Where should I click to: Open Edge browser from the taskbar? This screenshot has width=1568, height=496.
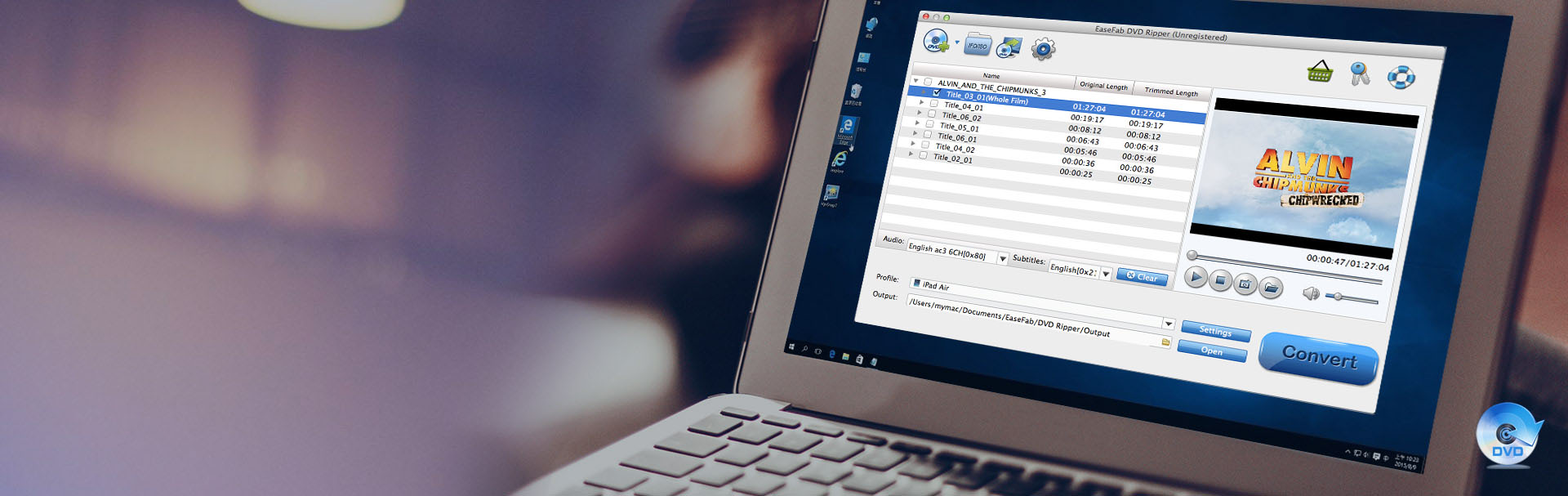point(832,354)
